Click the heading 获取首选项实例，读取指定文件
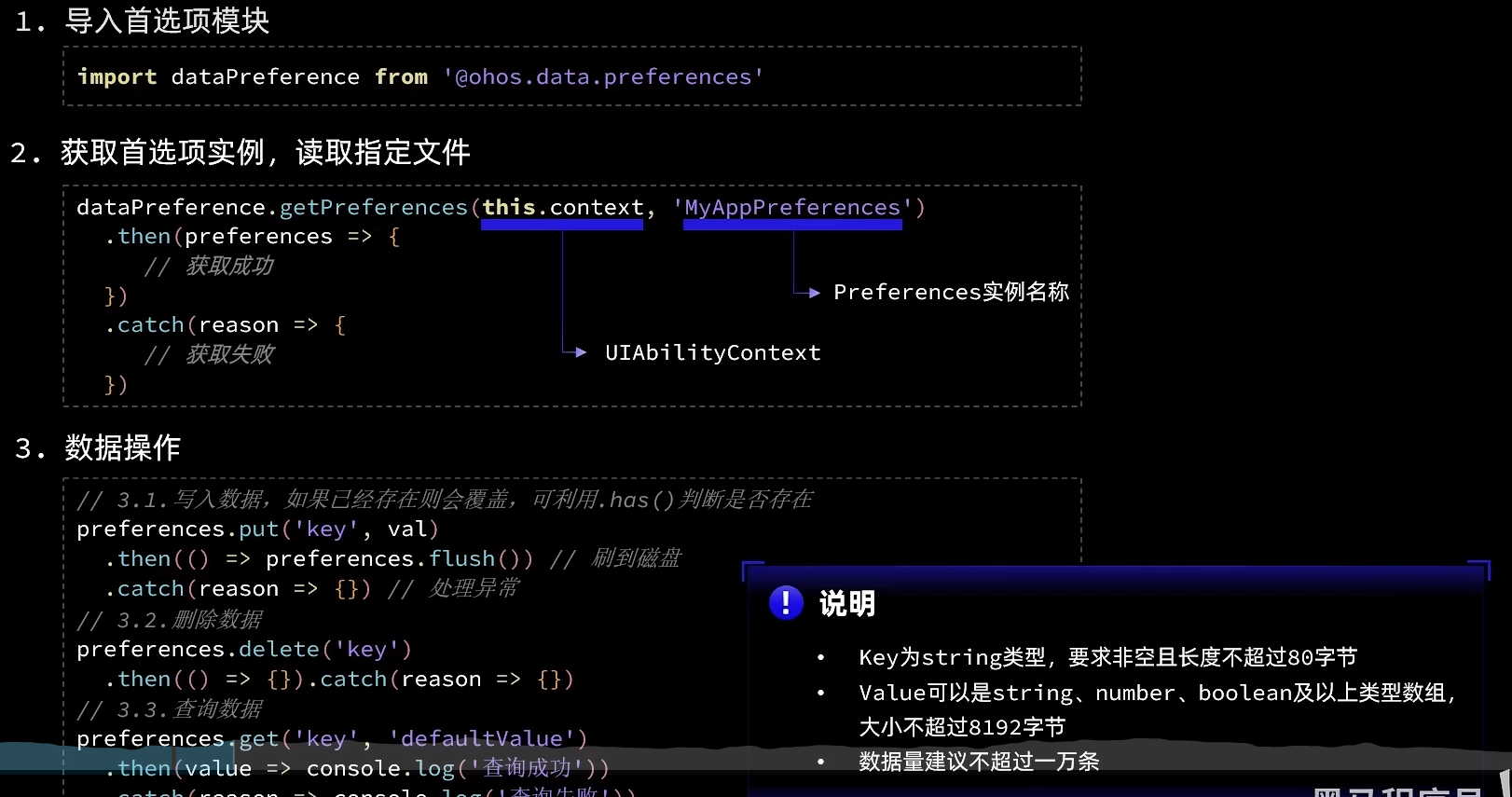 pos(265,152)
